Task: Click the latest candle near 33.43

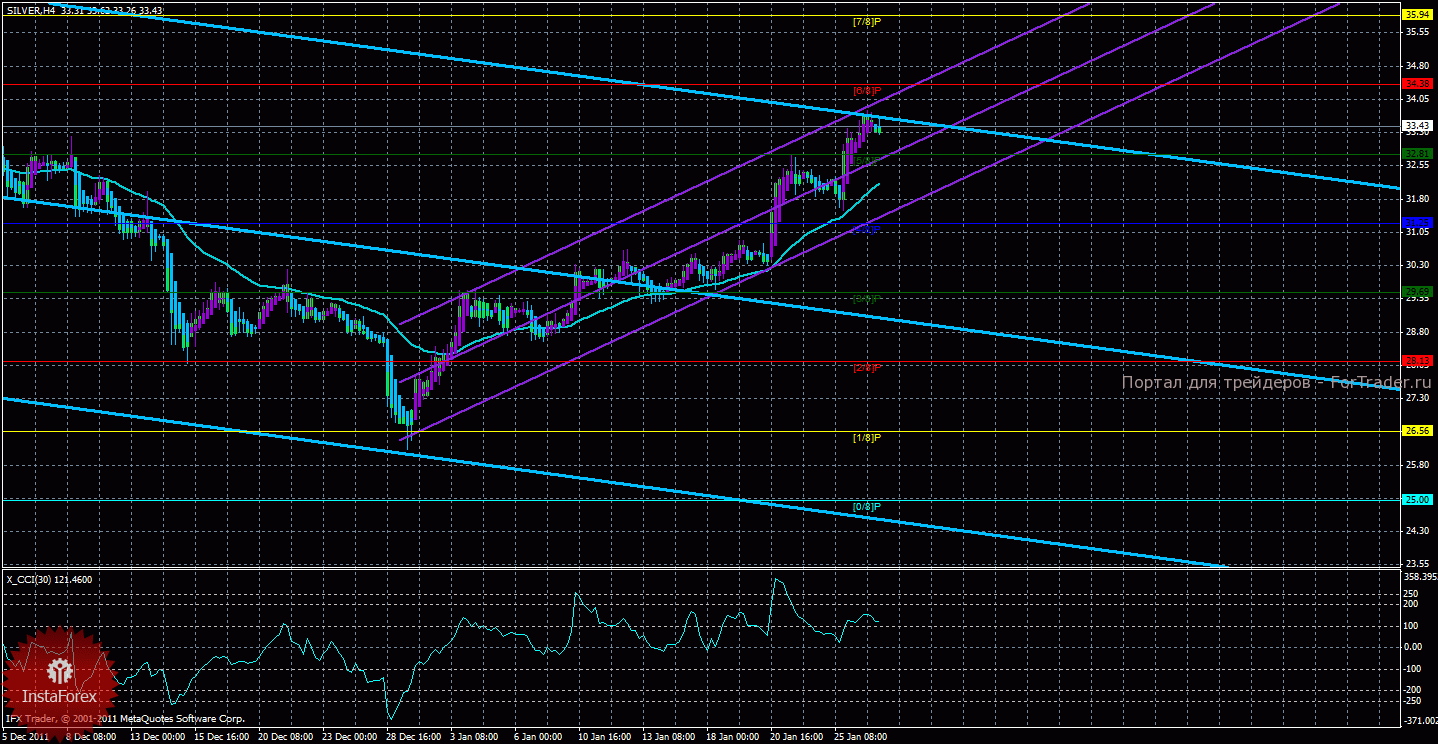Action: tap(879, 127)
